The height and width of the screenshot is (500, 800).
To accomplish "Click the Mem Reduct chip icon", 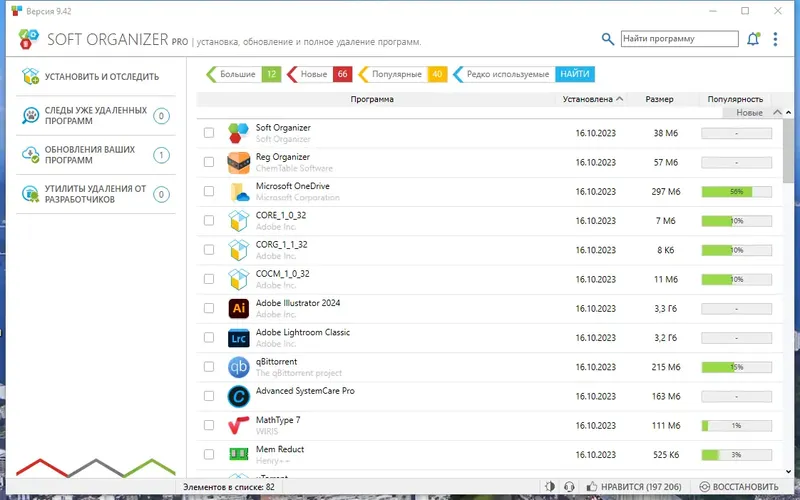I will [x=238, y=454].
